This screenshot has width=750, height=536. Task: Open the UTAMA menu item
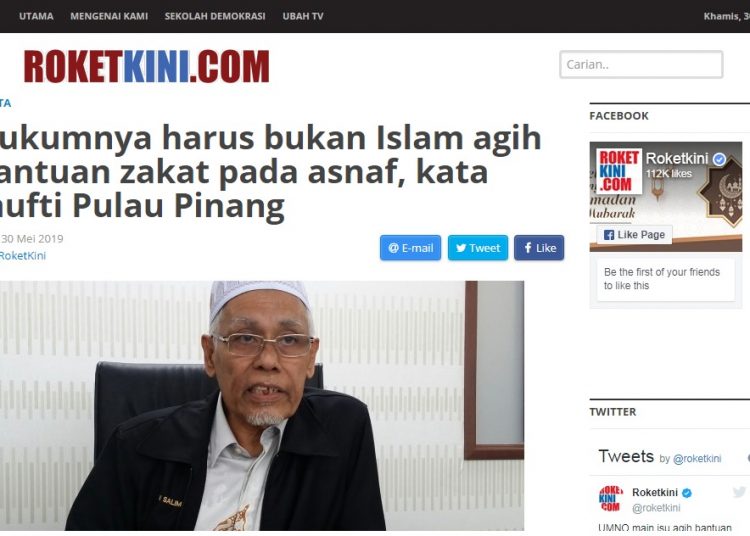pos(36,16)
